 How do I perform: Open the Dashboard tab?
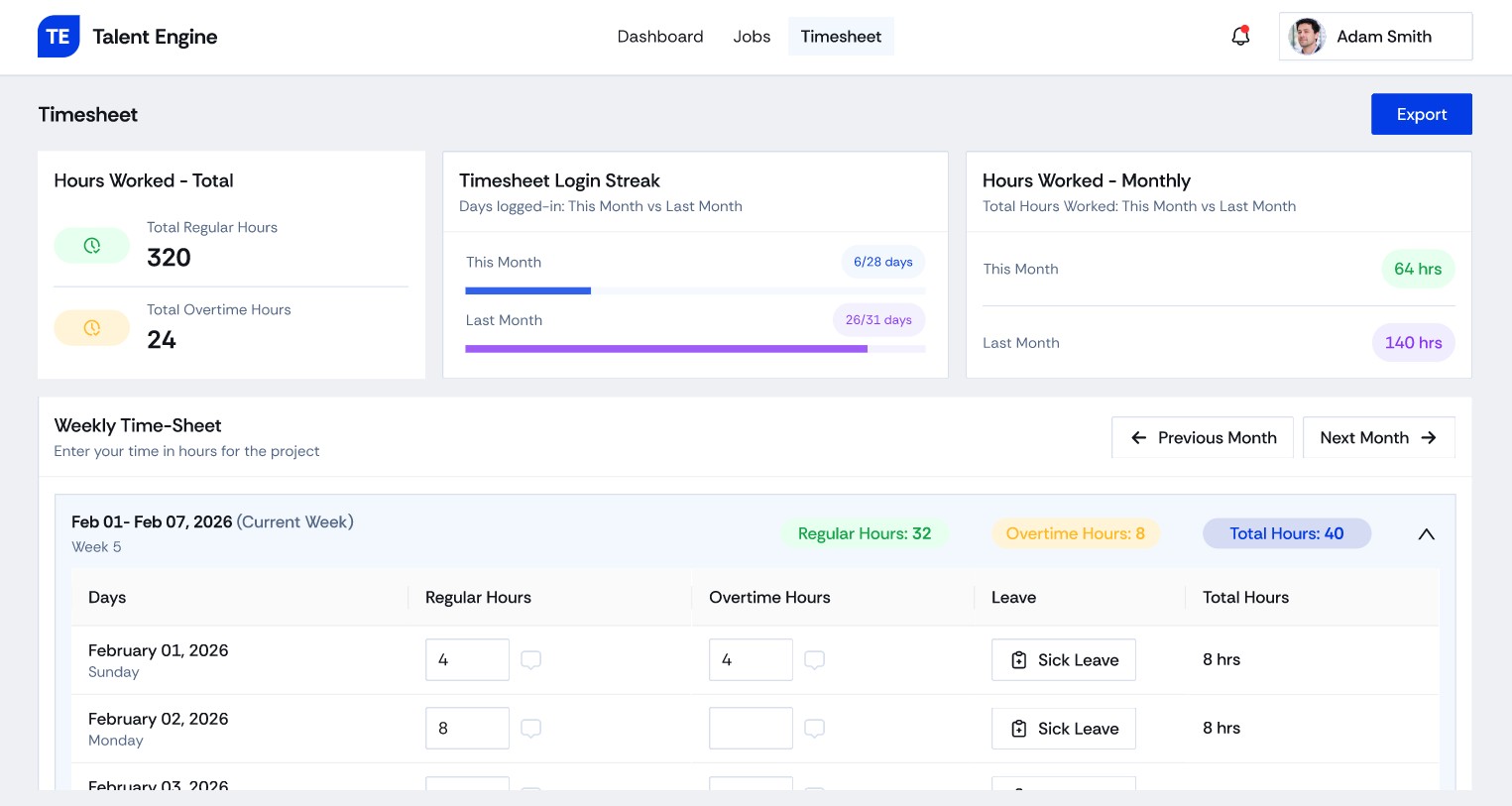660,37
